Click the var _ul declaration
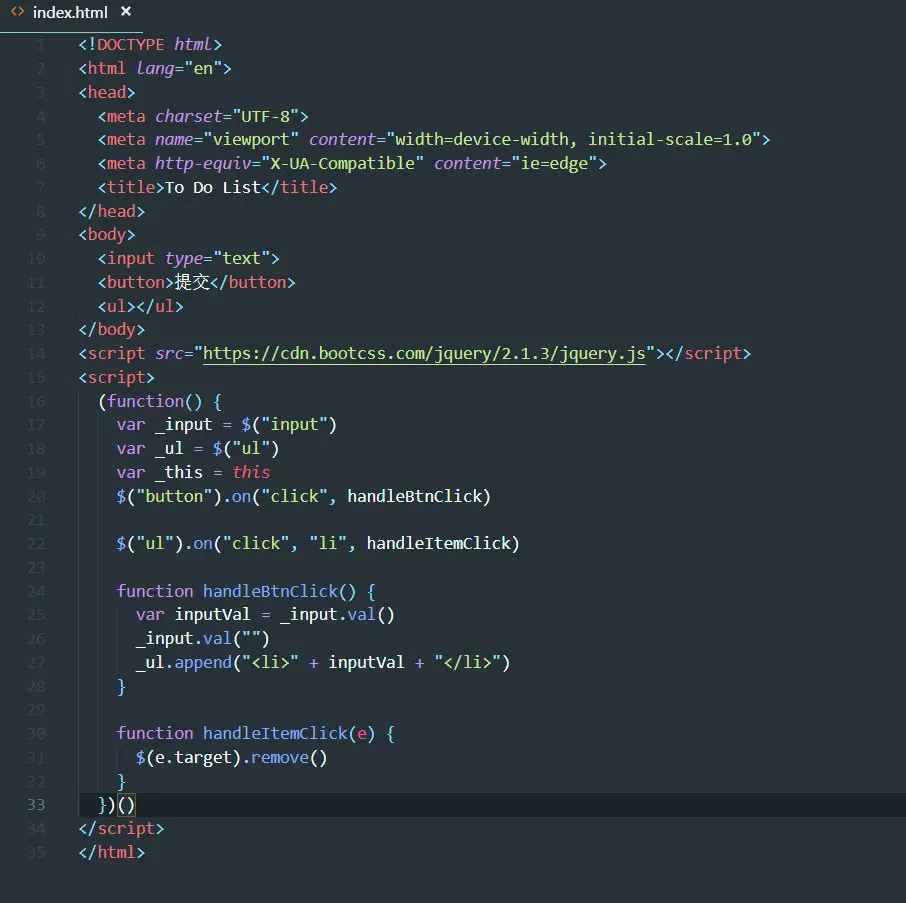906x903 pixels. (x=198, y=448)
